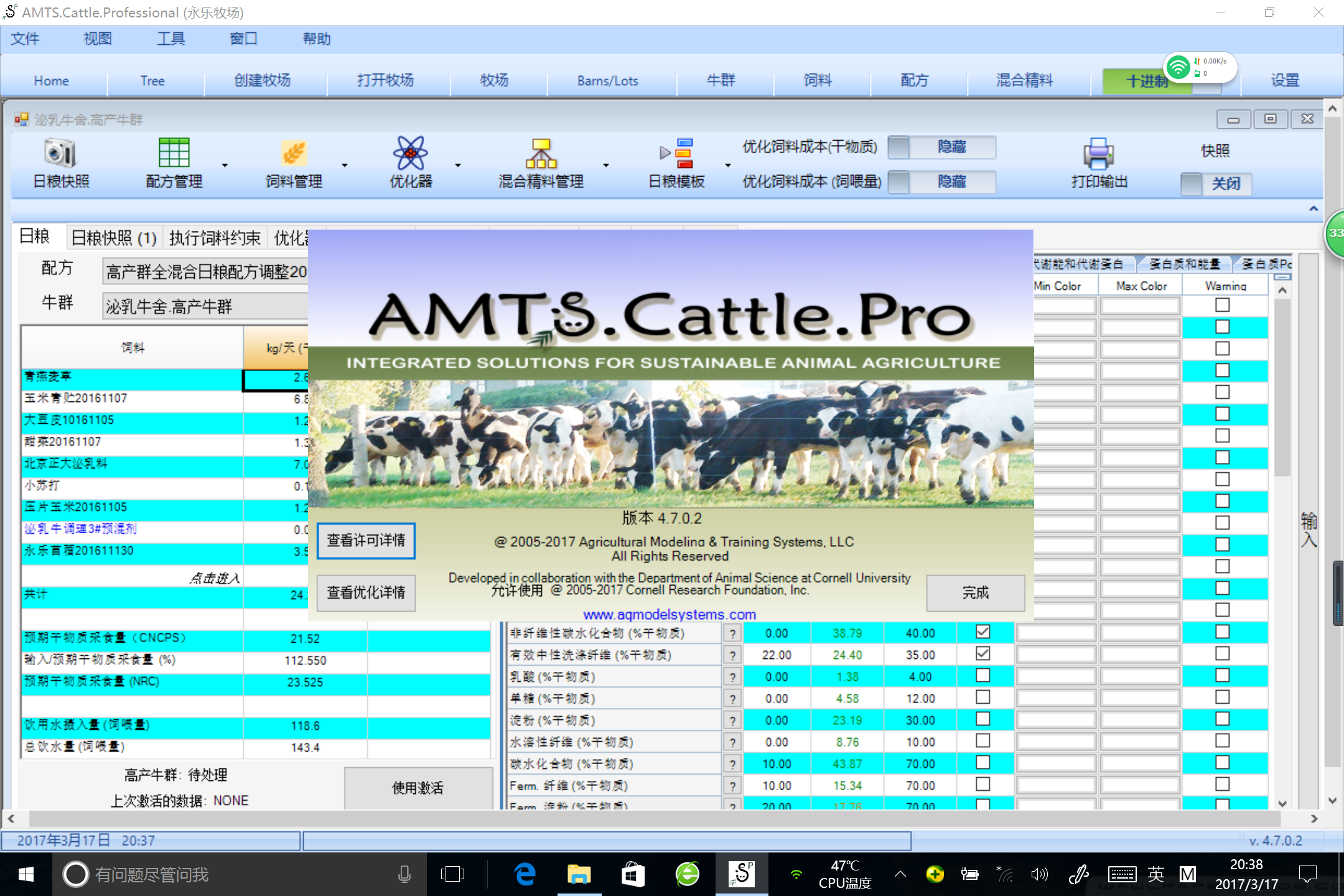Click AMTS app icon on taskbar
Screen dimensions: 1344x896
click(742, 874)
